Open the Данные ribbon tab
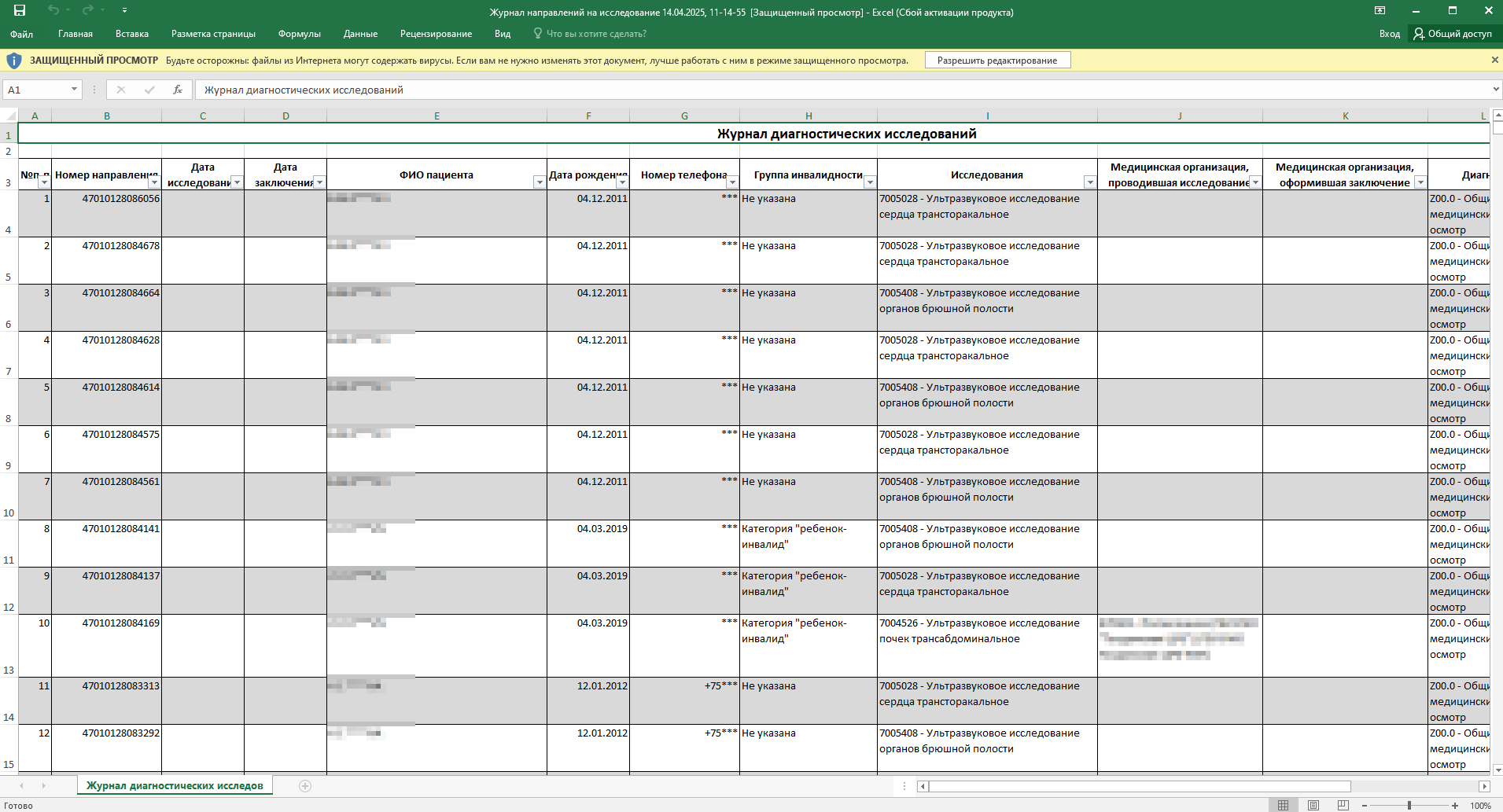 click(360, 34)
